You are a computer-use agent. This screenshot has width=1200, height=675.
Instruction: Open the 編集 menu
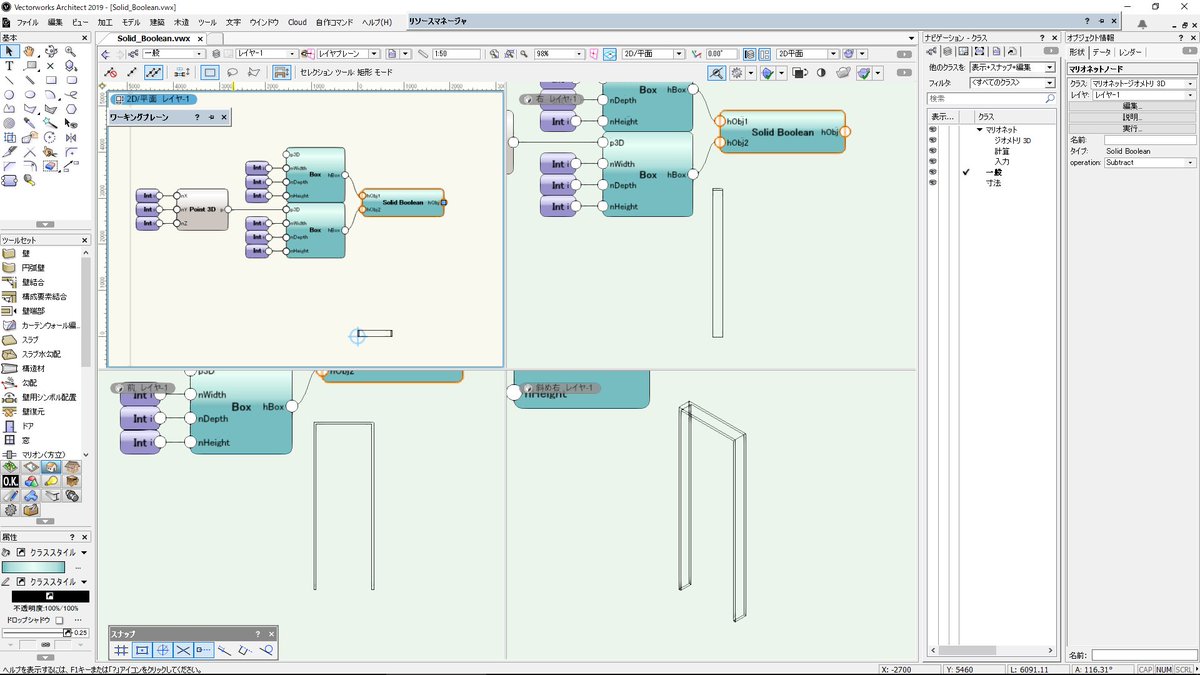click(55, 22)
